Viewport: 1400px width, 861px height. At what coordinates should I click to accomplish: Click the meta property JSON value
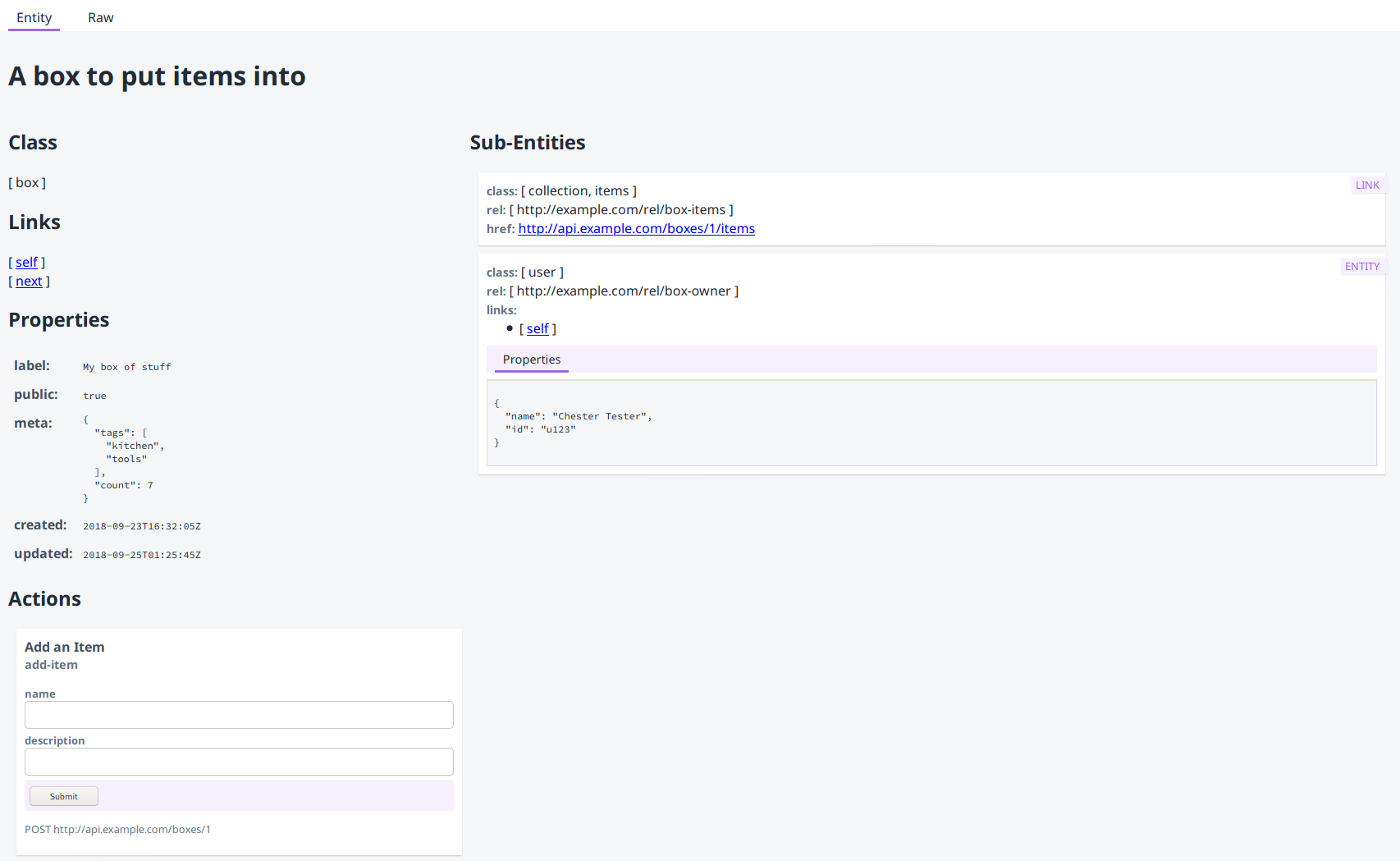point(123,459)
